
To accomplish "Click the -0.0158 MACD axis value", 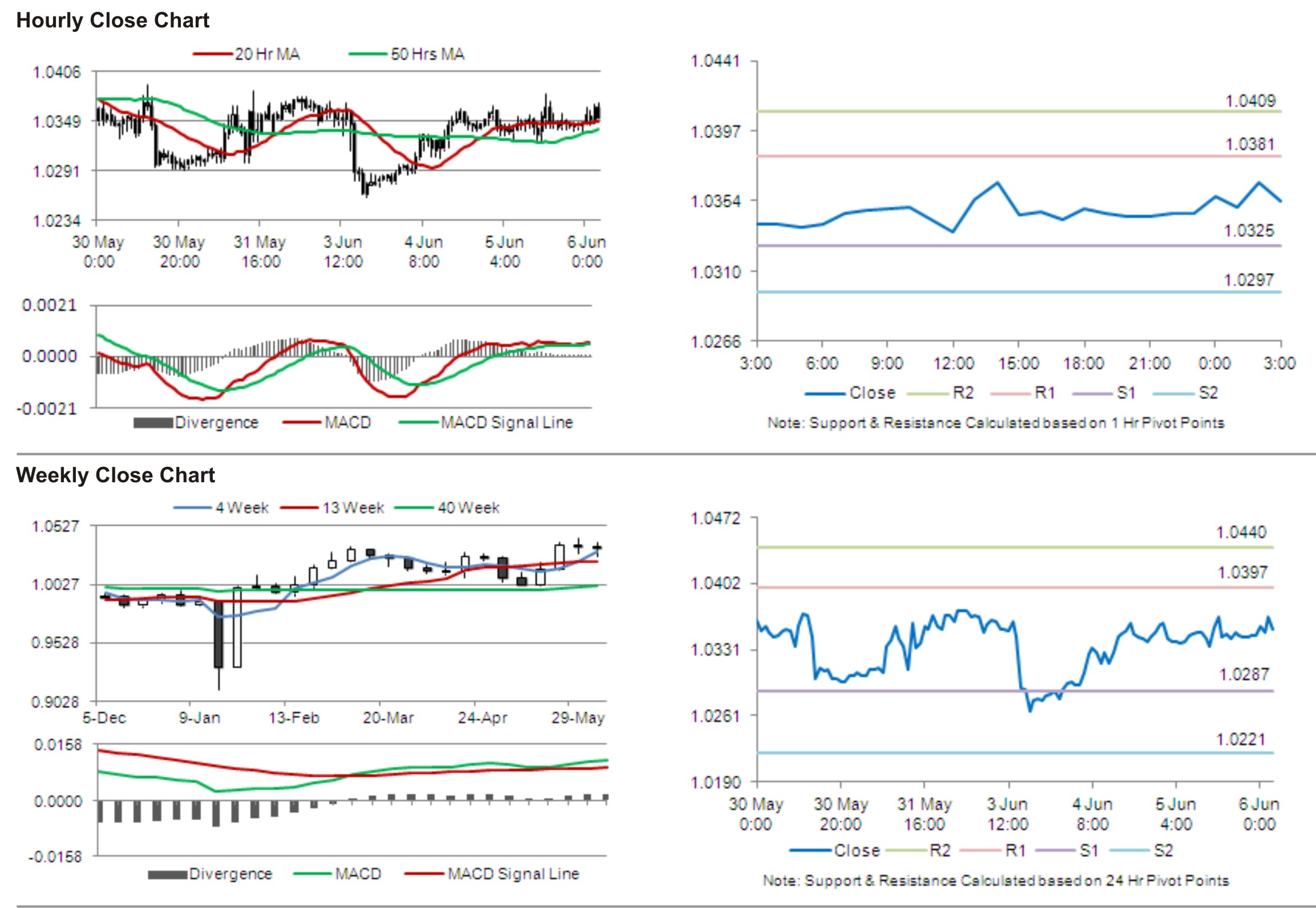I will (x=55, y=857).
